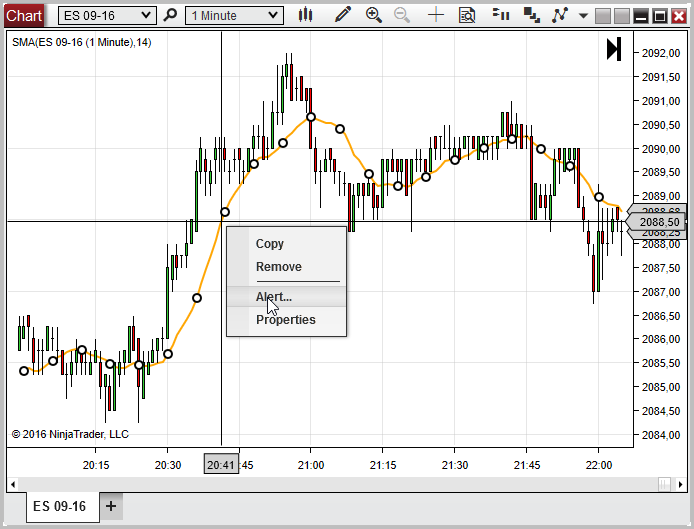Click the zoom out magnifier icon
Viewport: 694px width, 529px height.
click(402, 16)
